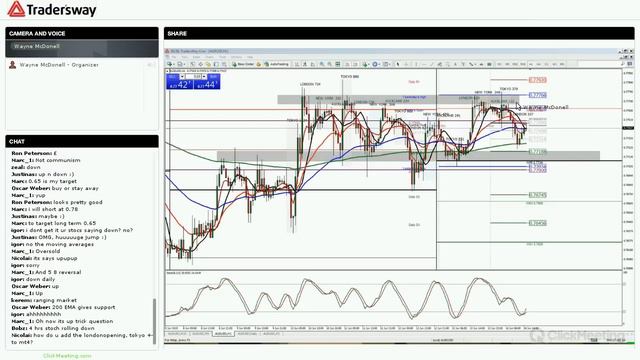Select the Horizontal Line drawing tool
Image resolution: width=640 pixels, height=360 pixels.
click(424, 64)
